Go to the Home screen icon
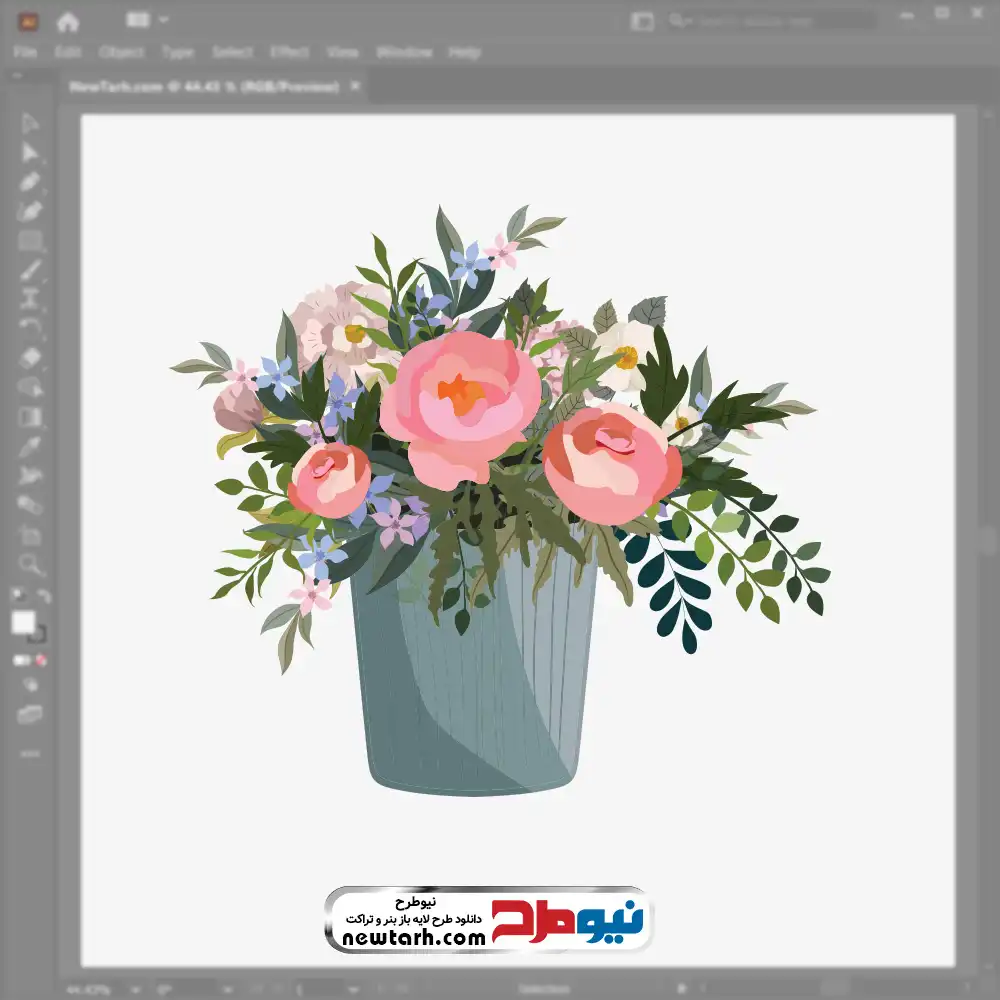Image resolution: width=1000 pixels, height=1000 pixels. coord(68,22)
